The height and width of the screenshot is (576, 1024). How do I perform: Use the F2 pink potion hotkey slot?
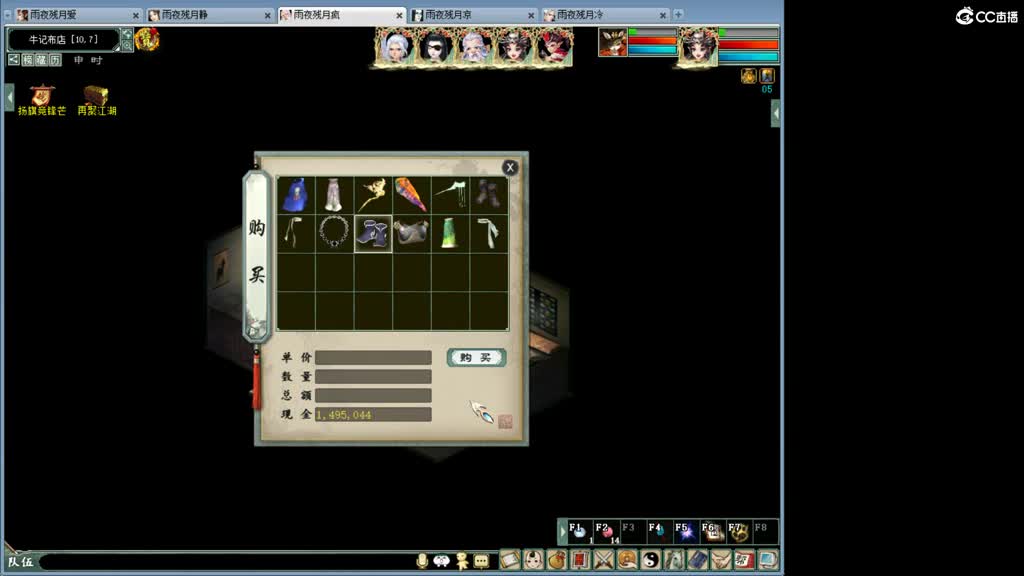[606, 532]
